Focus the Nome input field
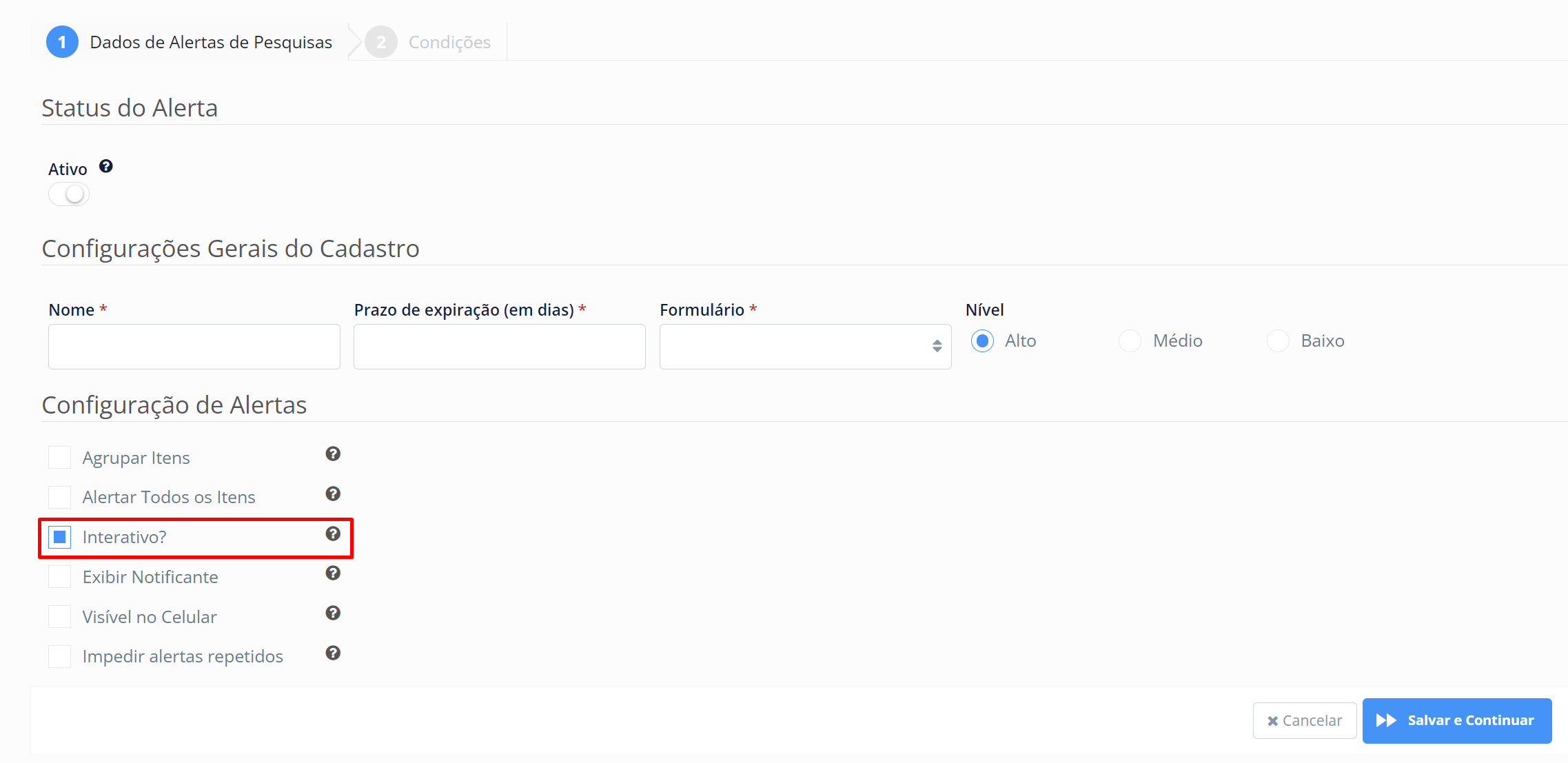The height and width of the screenshot is (763, 1568). click(x=194, y=347)
